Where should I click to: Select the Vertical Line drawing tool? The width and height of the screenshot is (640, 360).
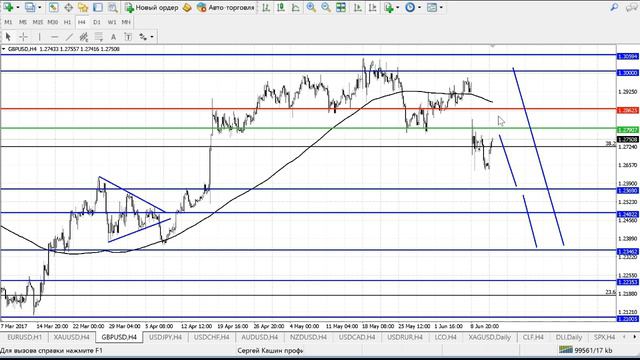(x=39, y=37)
